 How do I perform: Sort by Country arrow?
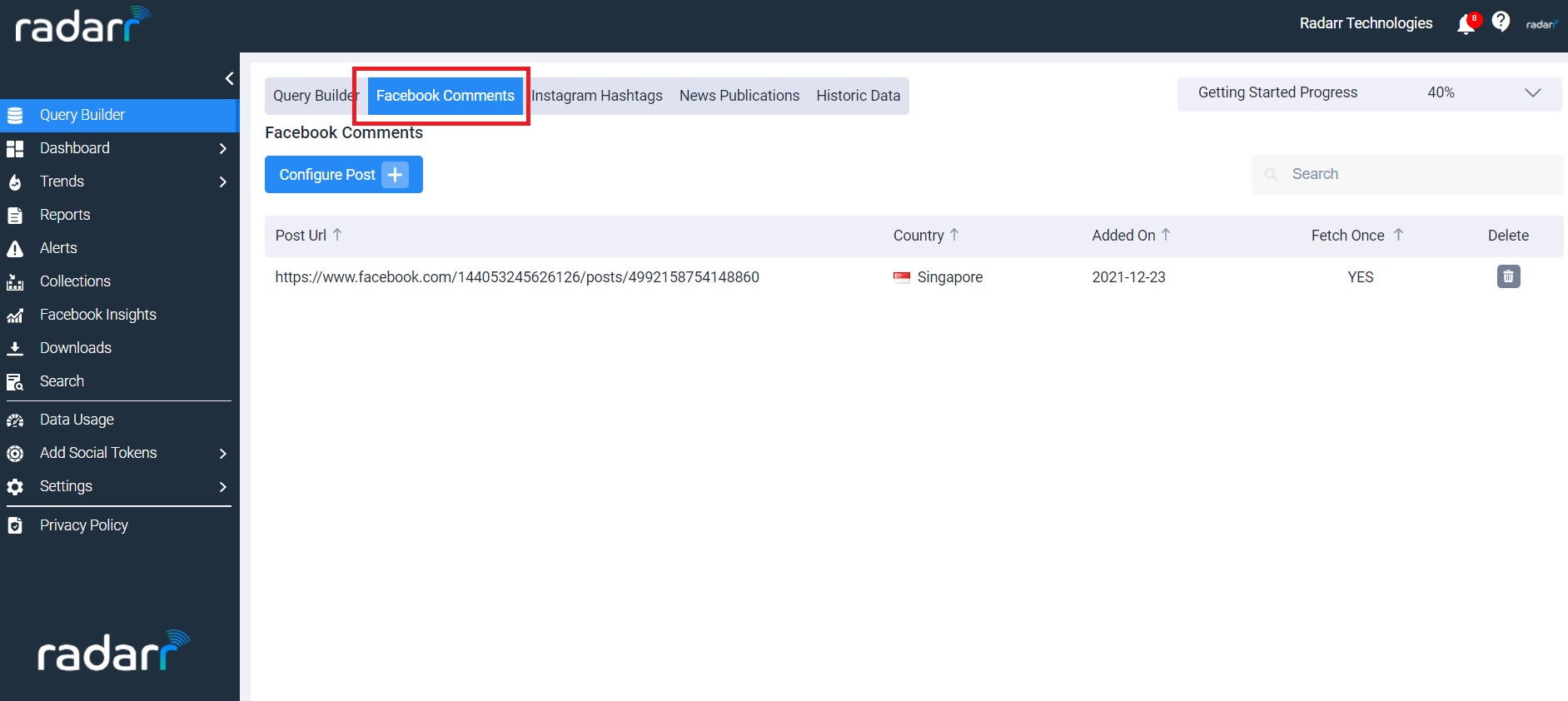click(x=954, y=235)
